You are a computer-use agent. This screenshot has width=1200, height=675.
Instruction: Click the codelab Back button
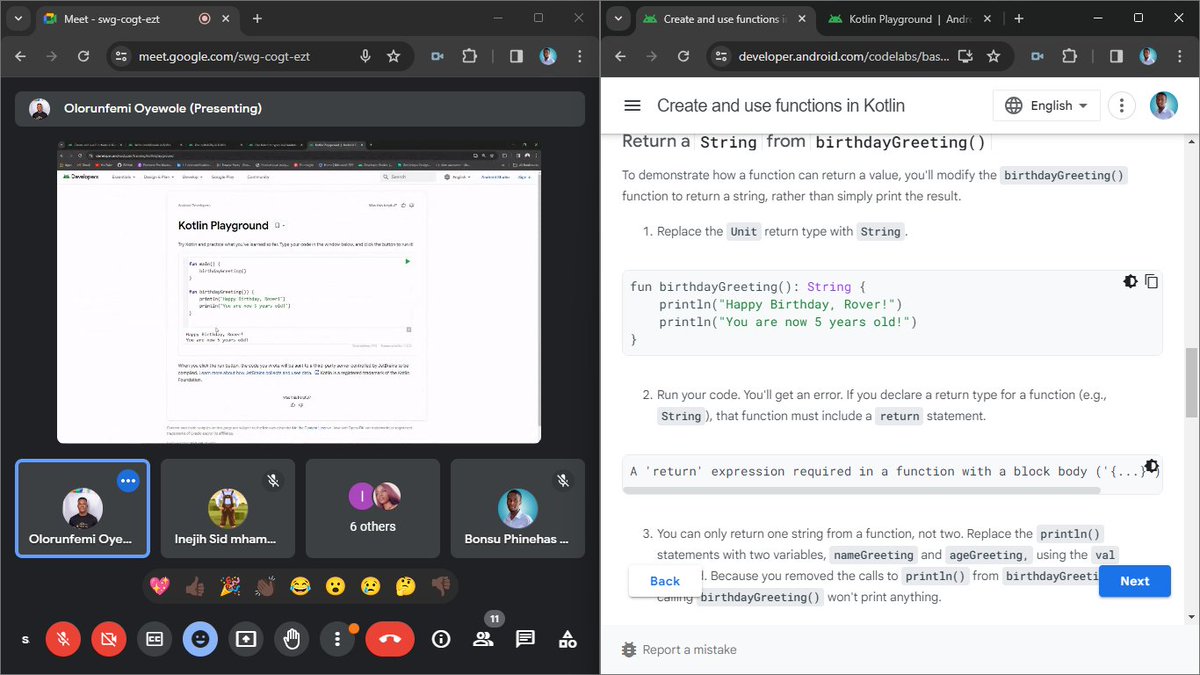tap(665, 581)
